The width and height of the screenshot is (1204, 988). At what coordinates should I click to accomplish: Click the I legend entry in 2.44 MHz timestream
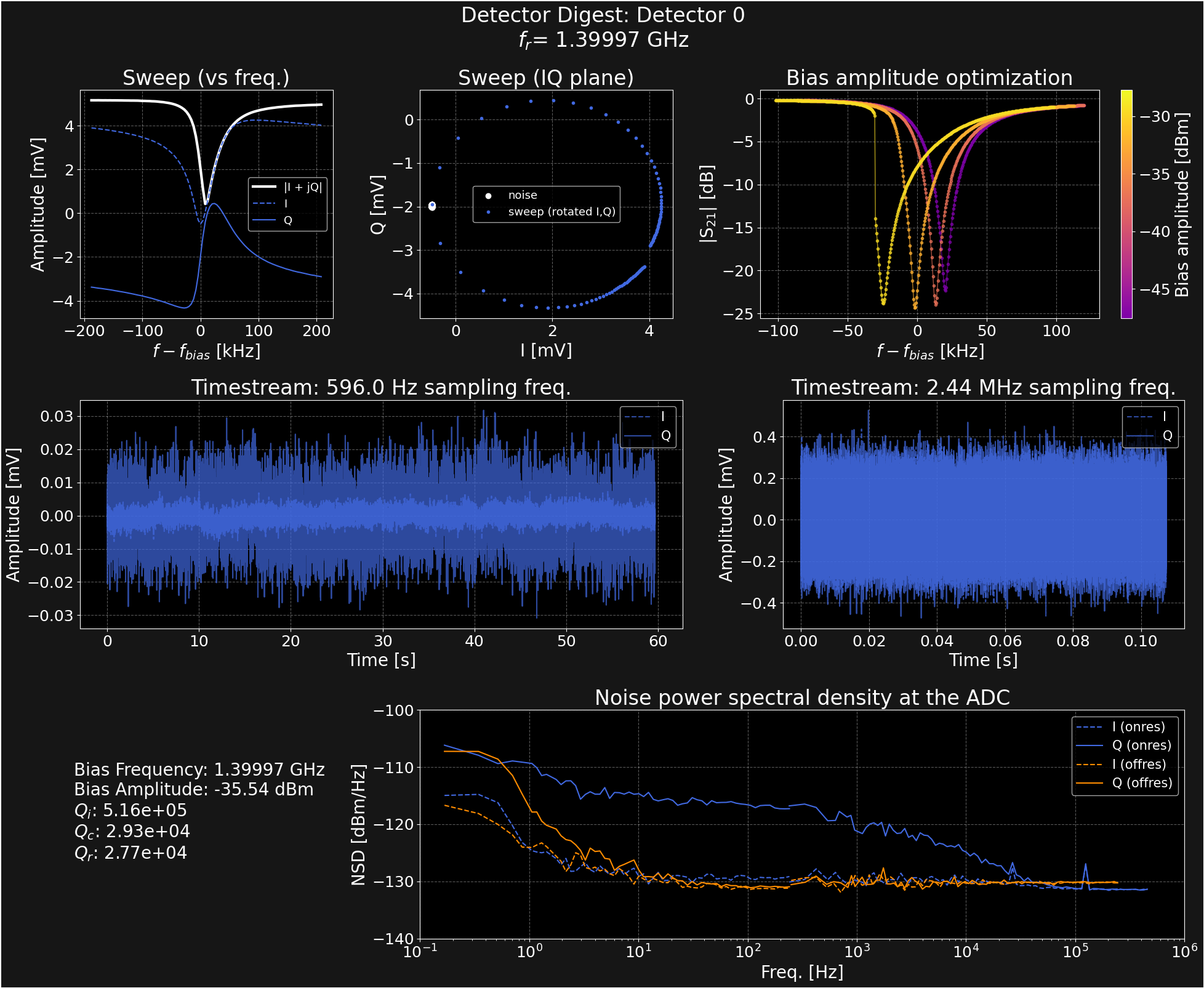tap(1163, 417)
